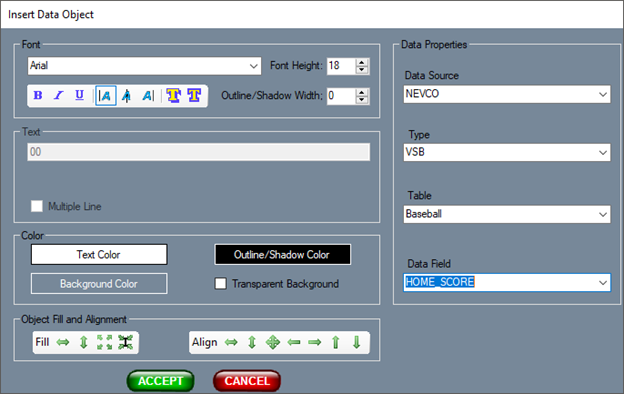Image resolution: width=624 pixels, height=394 pixels.
Task: Click the Outline/Shadow Width input field
Action: click(x=341, y=96)
